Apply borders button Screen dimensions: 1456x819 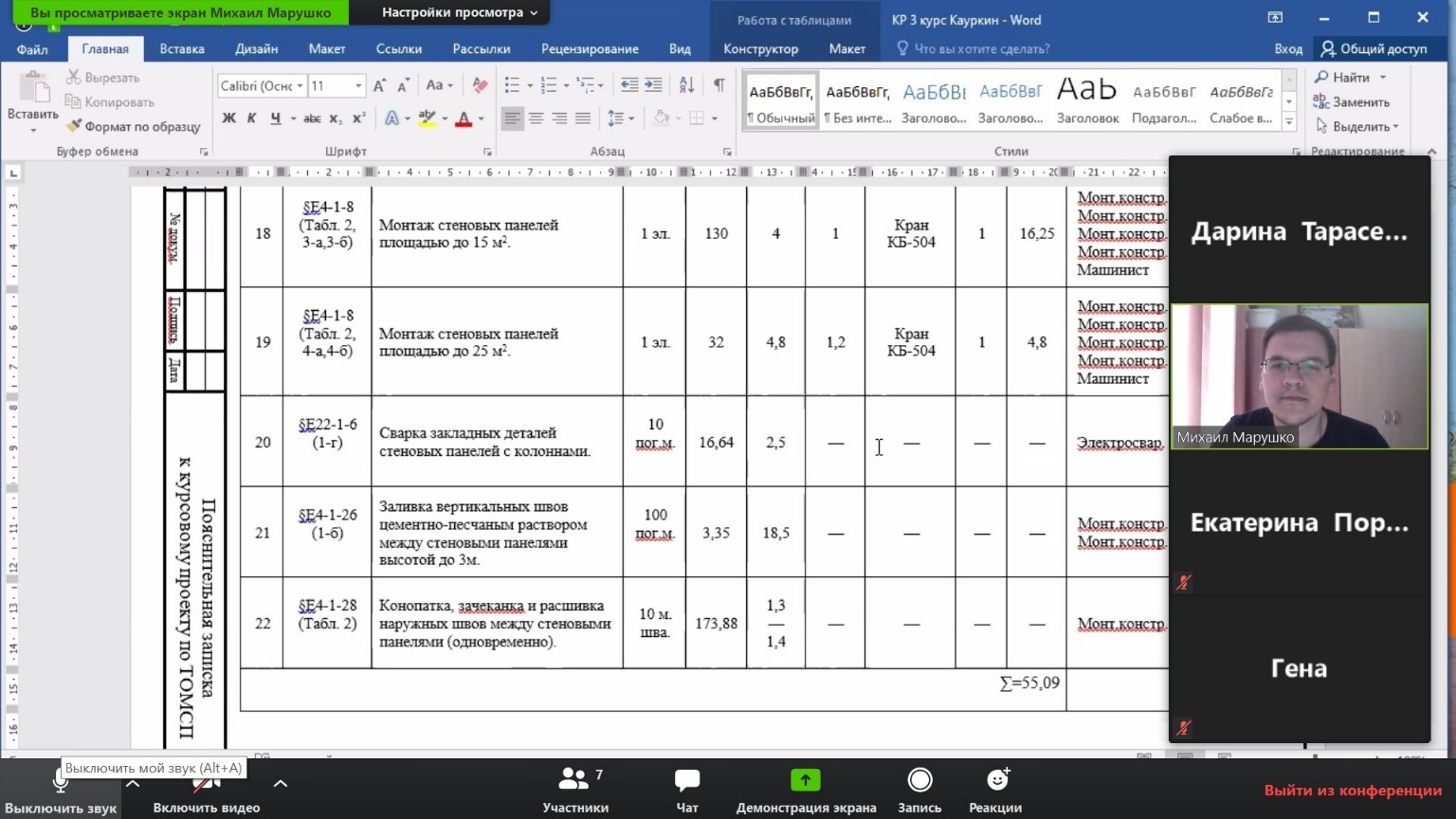tap(697, 118)
